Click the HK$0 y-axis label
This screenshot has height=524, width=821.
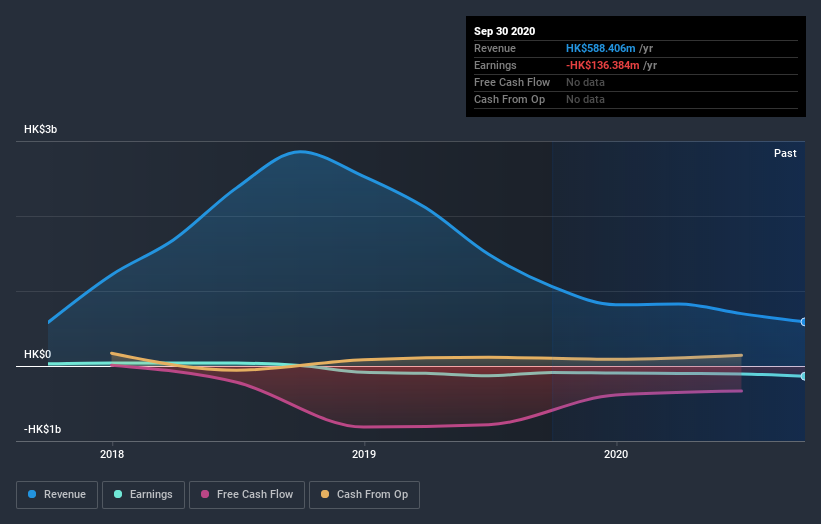38,354
